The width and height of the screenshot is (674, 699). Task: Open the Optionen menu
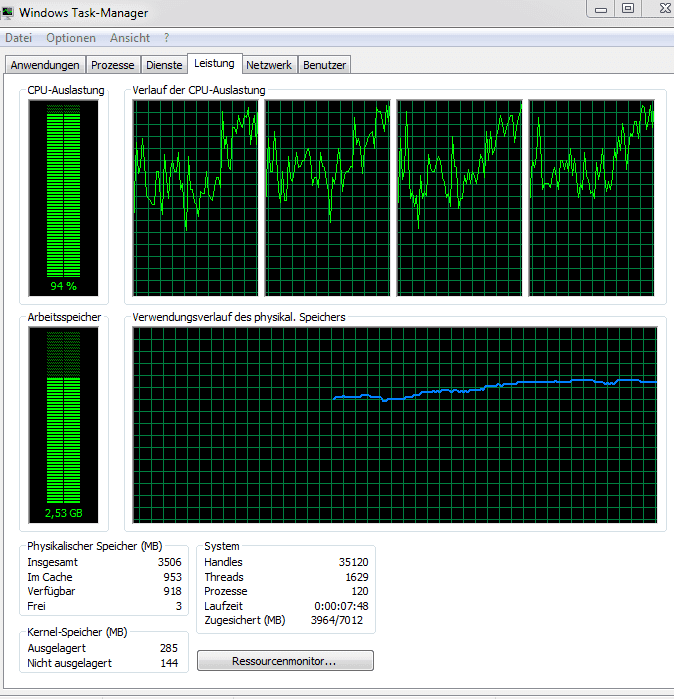coord(71,38)
